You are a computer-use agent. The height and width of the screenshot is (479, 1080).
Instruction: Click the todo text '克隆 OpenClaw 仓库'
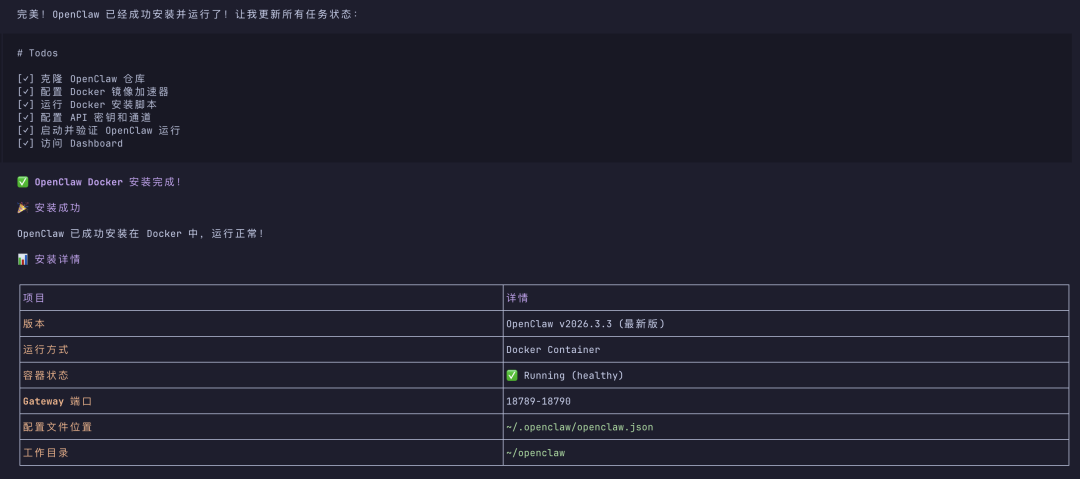pyautogui.click(x=93, y=79)
